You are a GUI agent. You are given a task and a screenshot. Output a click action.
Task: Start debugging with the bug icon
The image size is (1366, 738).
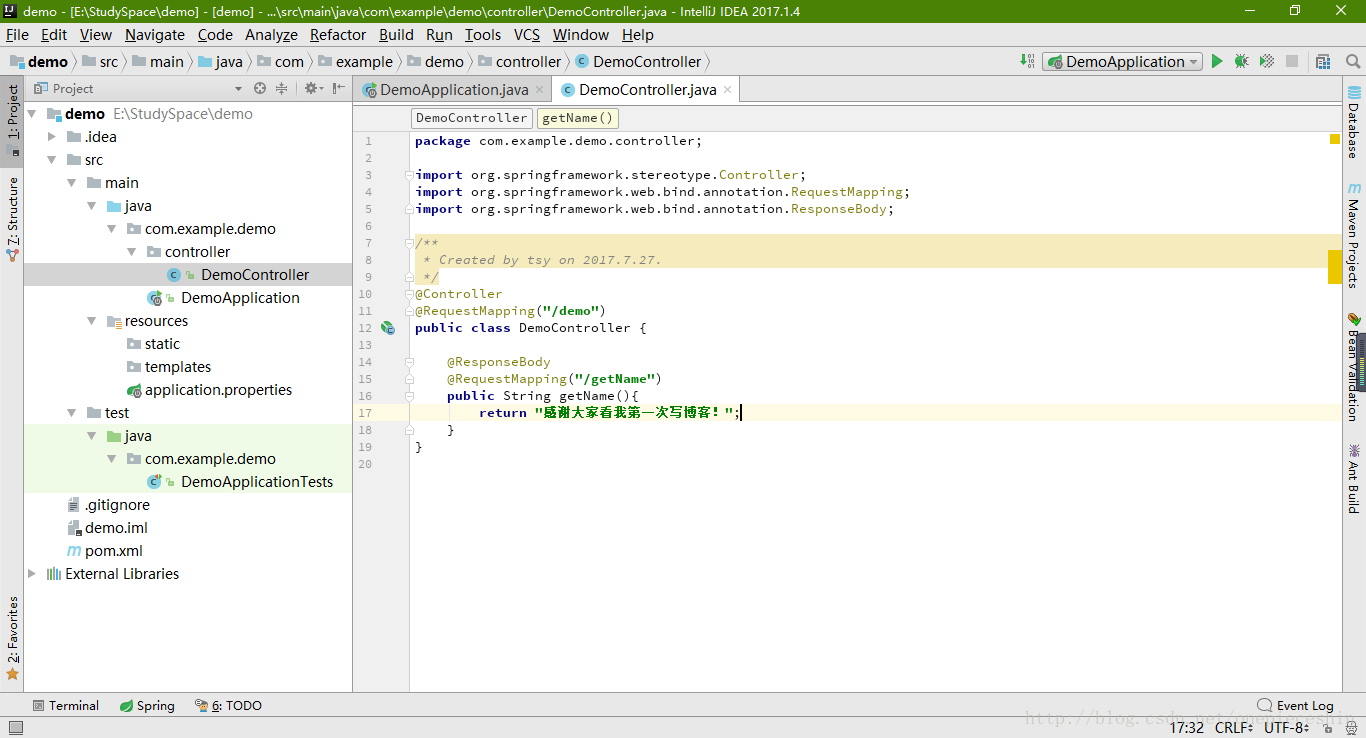[1242, 61]
